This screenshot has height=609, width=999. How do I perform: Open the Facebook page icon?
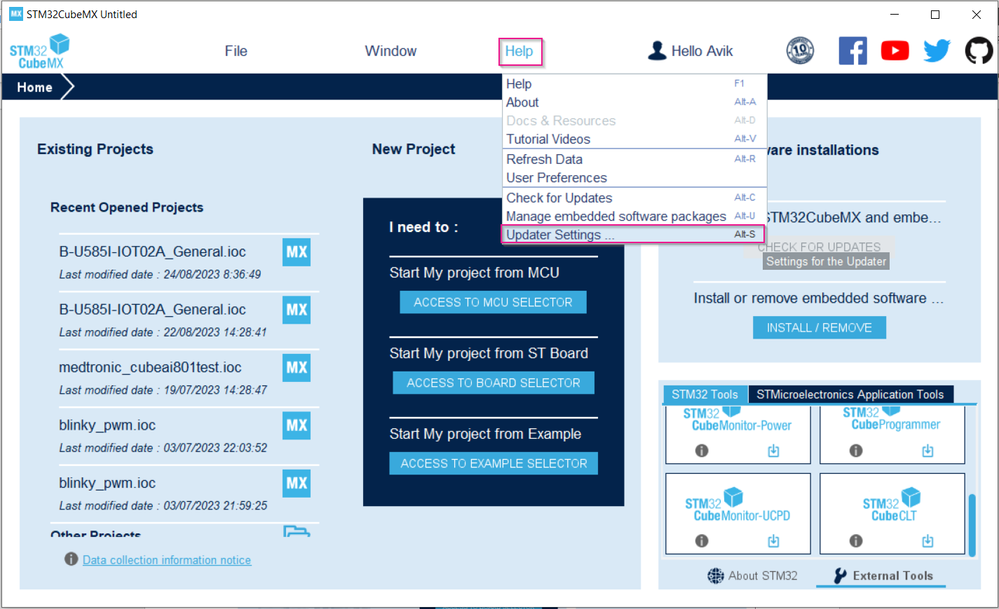tap(852, 50)
